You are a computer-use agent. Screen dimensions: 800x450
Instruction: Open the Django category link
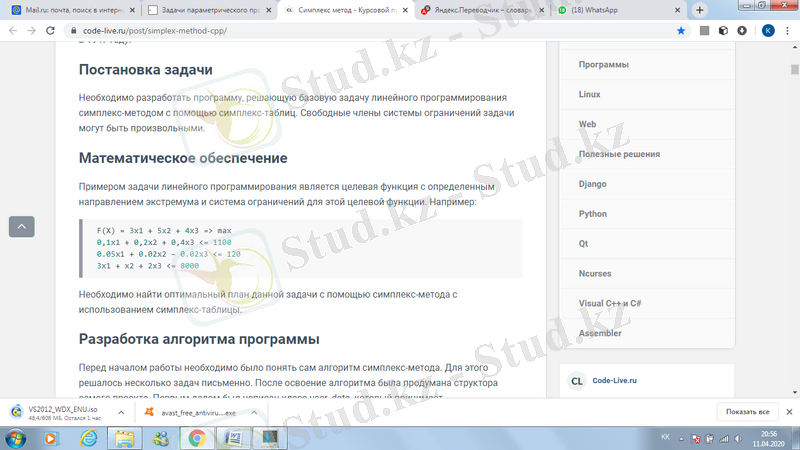coord(593,184)
